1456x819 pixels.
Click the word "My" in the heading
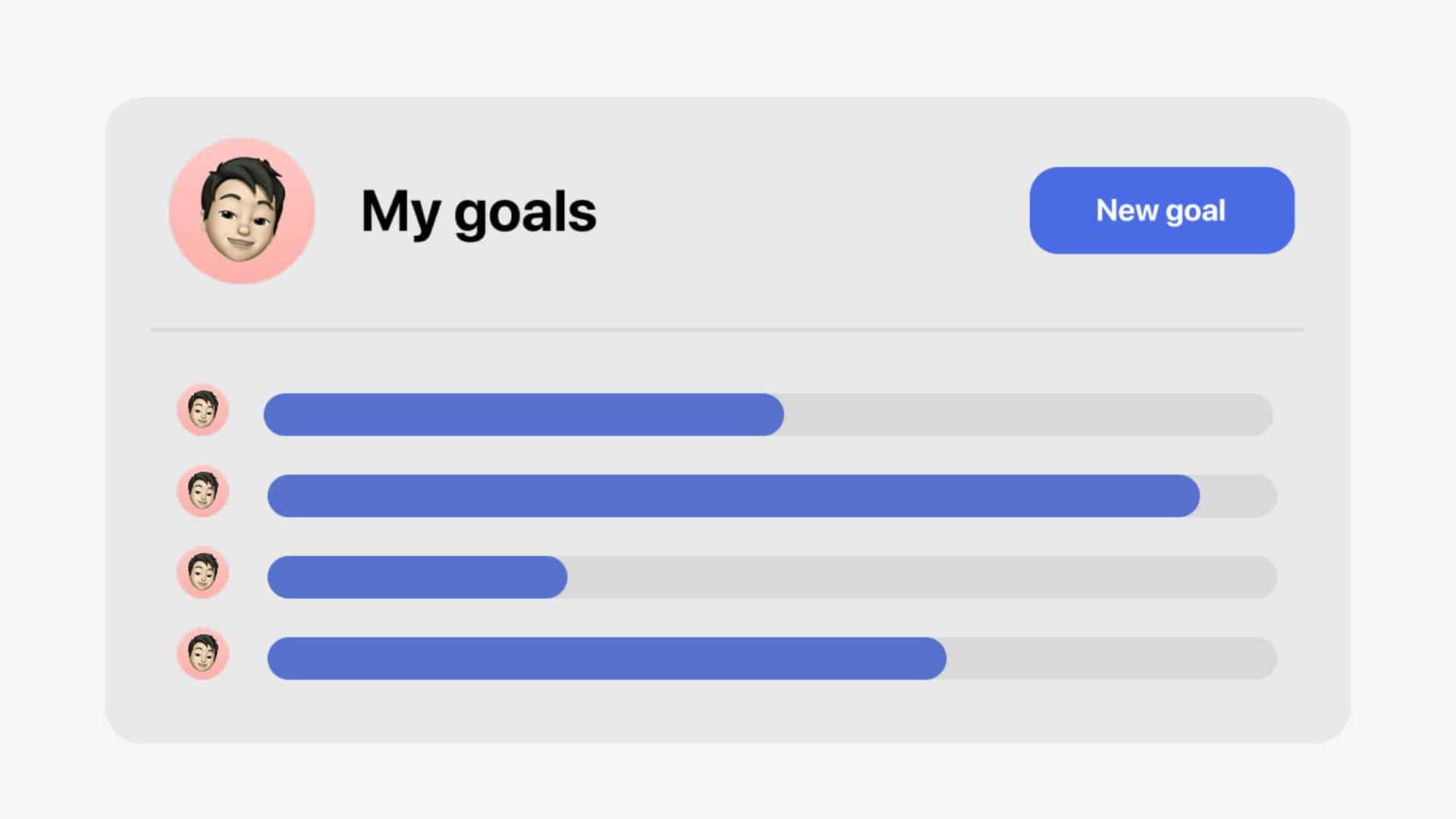point(400,212)
